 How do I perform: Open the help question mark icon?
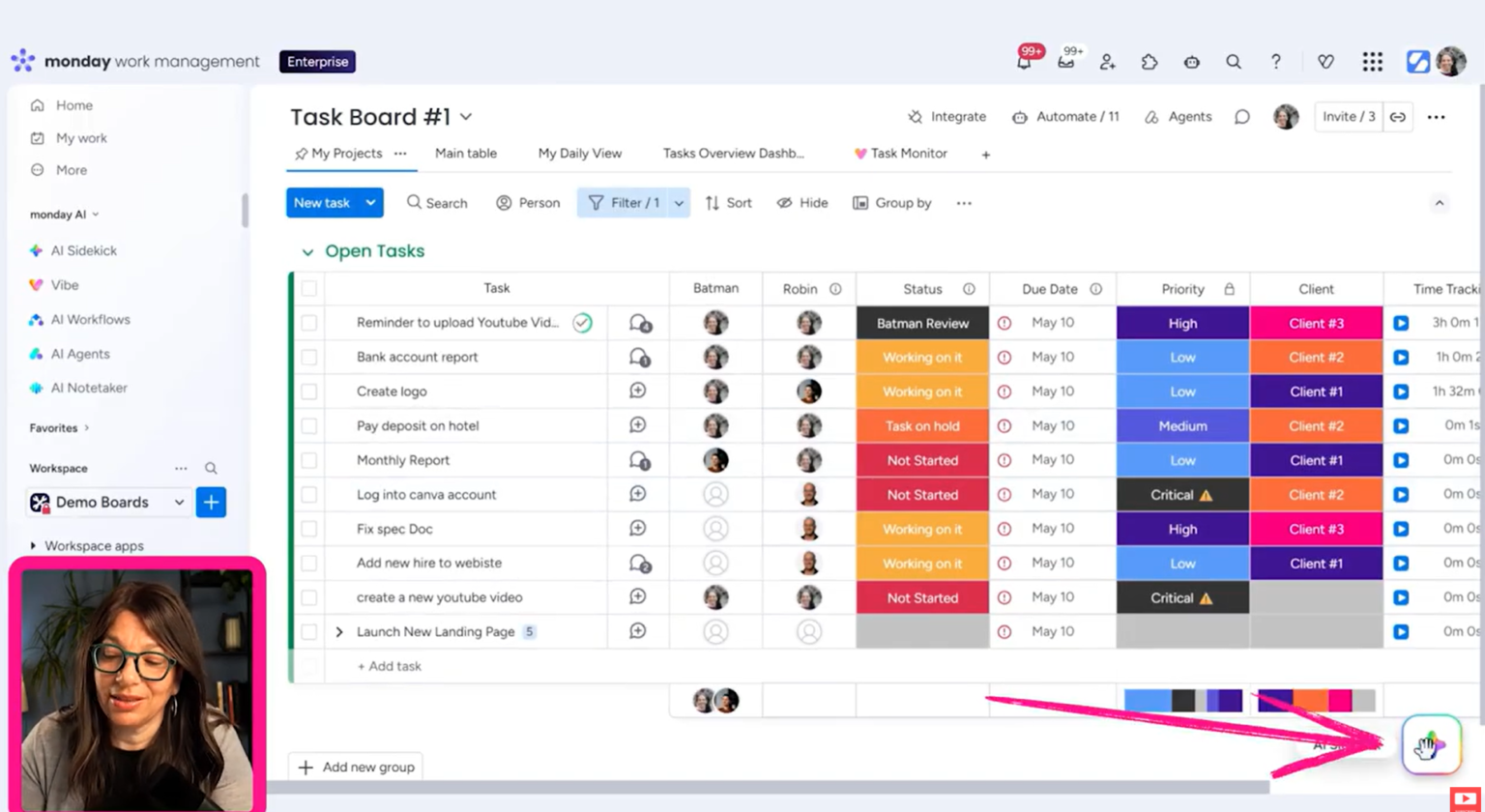(1275, 62)
